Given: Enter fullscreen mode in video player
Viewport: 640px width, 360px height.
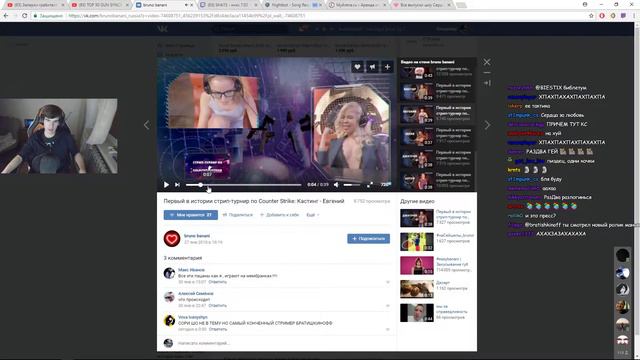Looking at the screenshot, I should click(370, 185).
